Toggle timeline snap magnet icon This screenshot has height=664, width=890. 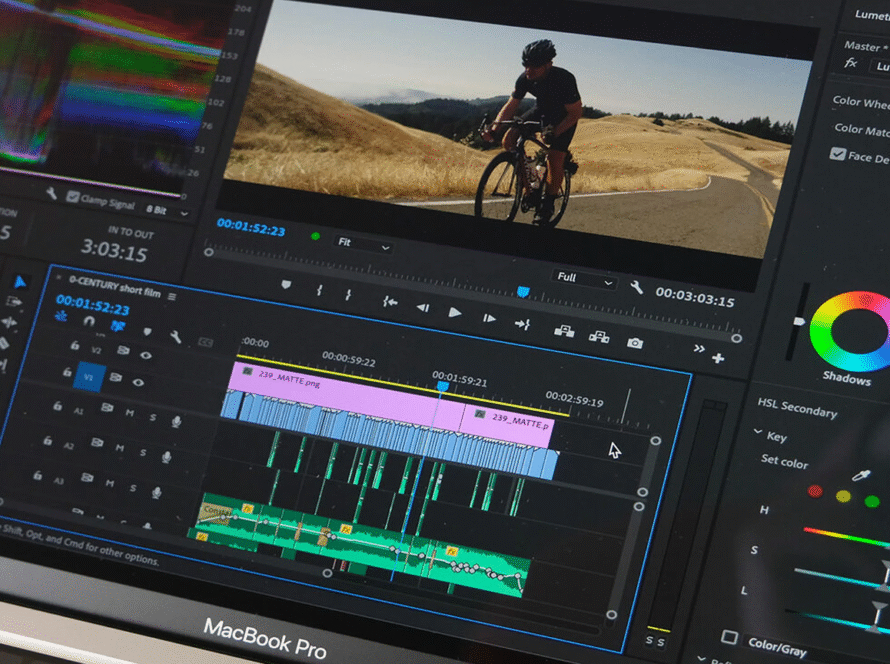click(89, 321)
